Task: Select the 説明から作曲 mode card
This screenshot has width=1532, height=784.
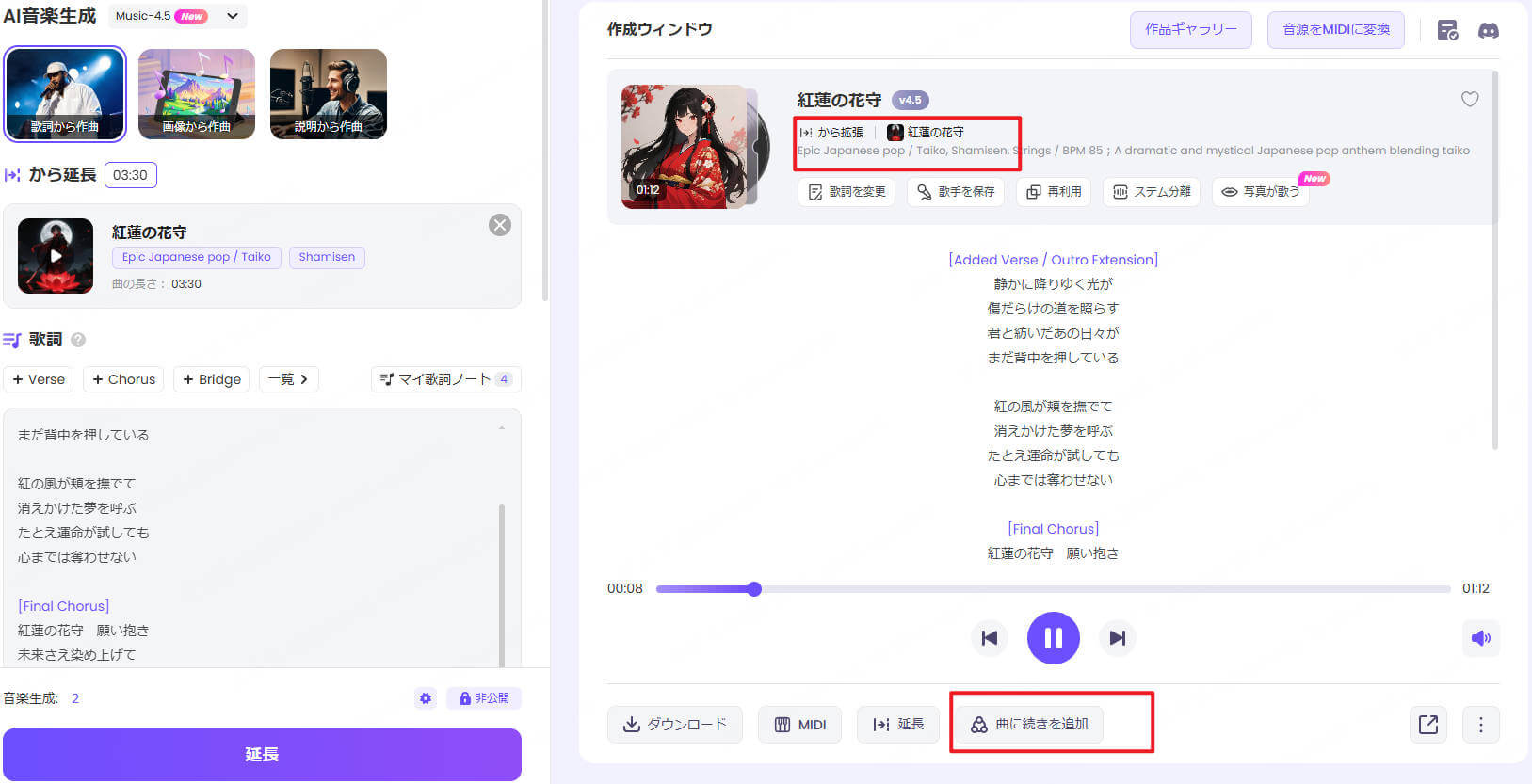Action: [x=329, y=94]
